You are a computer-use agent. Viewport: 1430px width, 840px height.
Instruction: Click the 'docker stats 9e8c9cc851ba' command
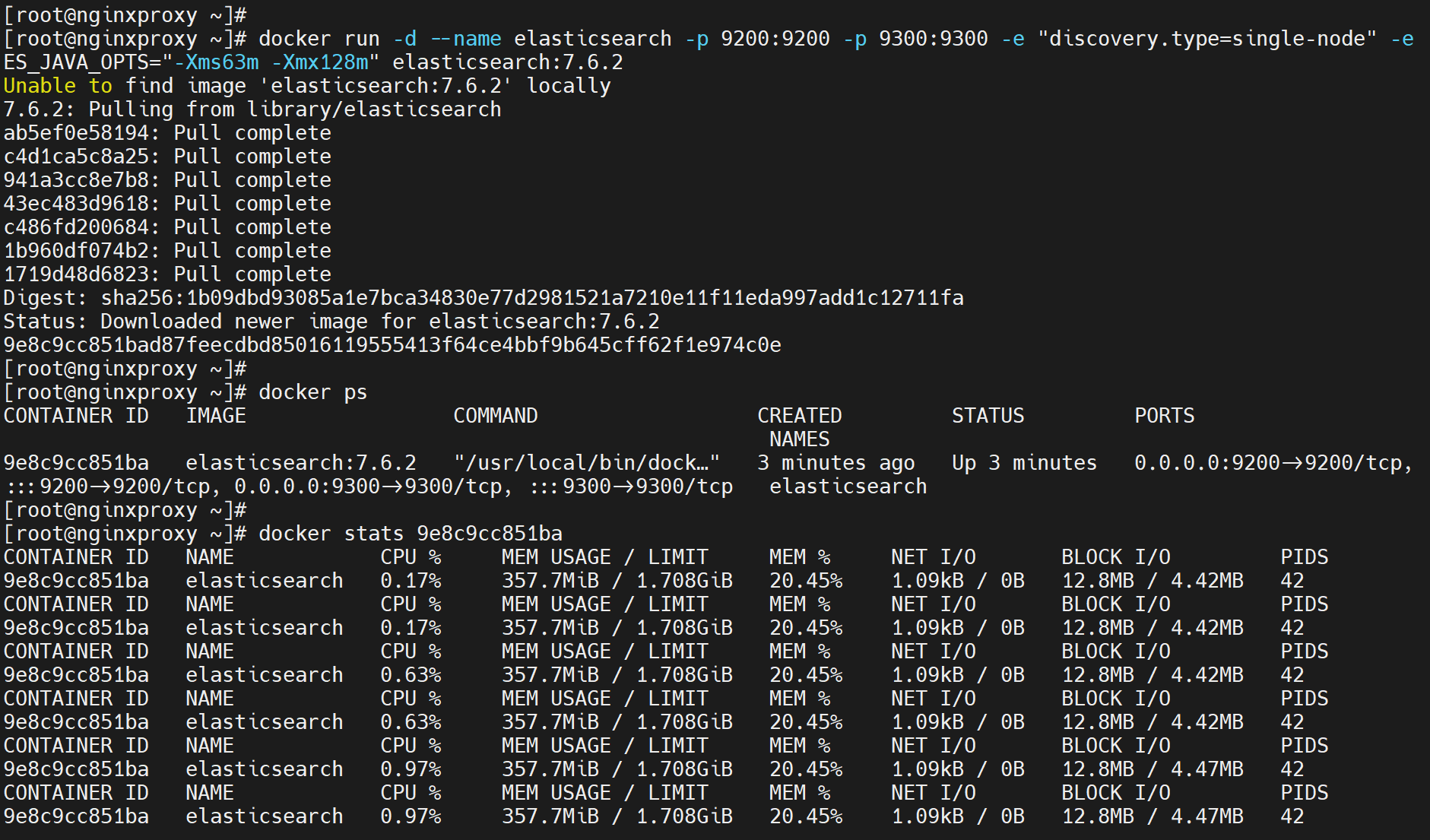coord(410,534)
